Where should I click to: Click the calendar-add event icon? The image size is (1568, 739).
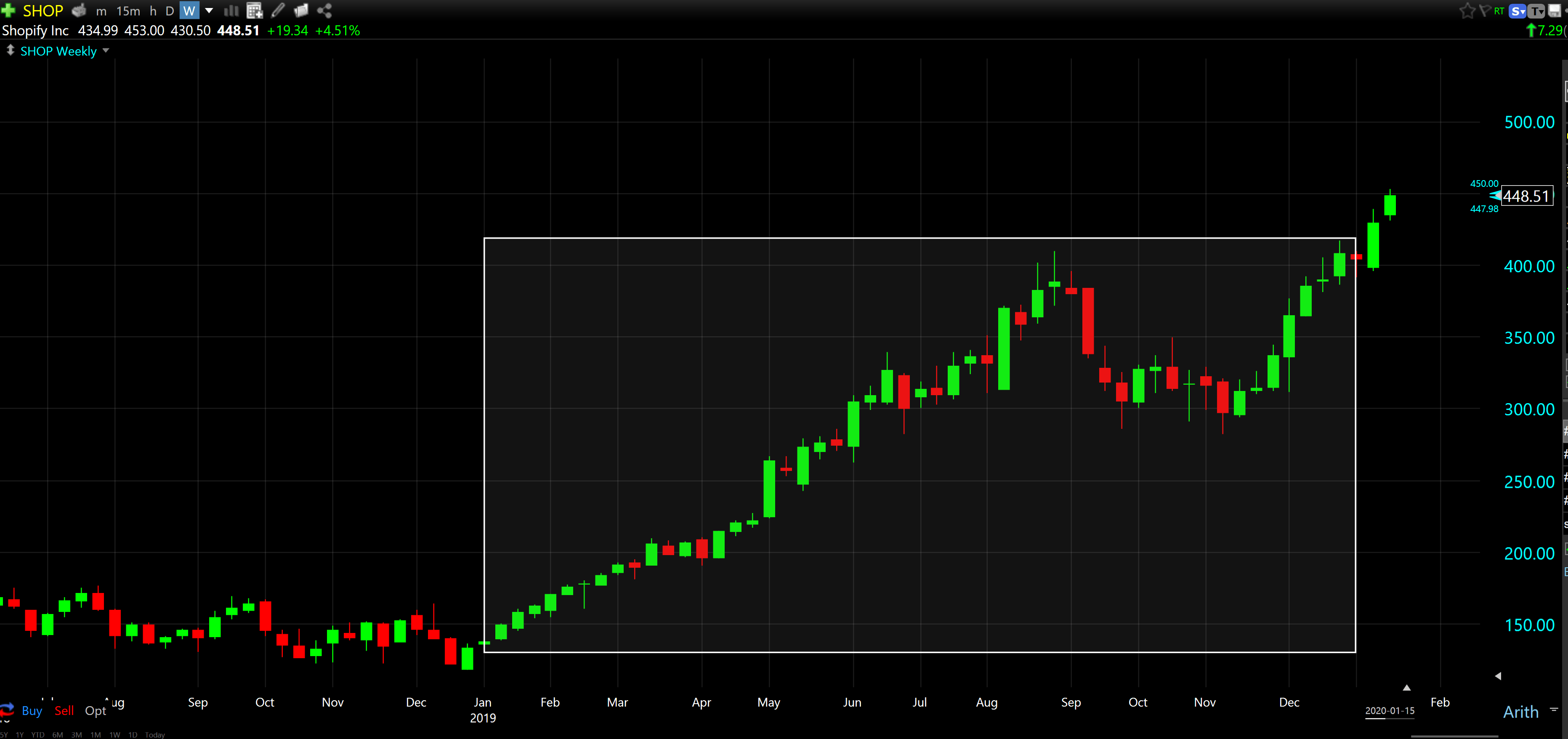tap(255, 11)
